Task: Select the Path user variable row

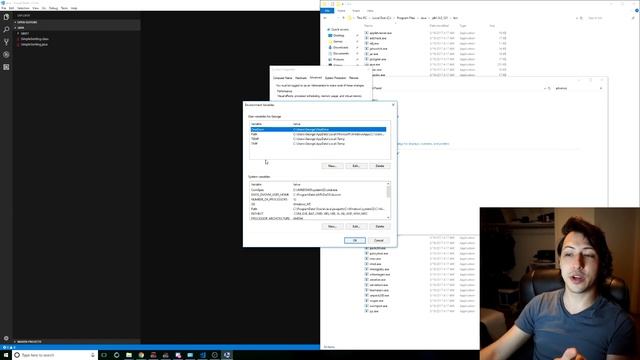Action: (318, 134)
